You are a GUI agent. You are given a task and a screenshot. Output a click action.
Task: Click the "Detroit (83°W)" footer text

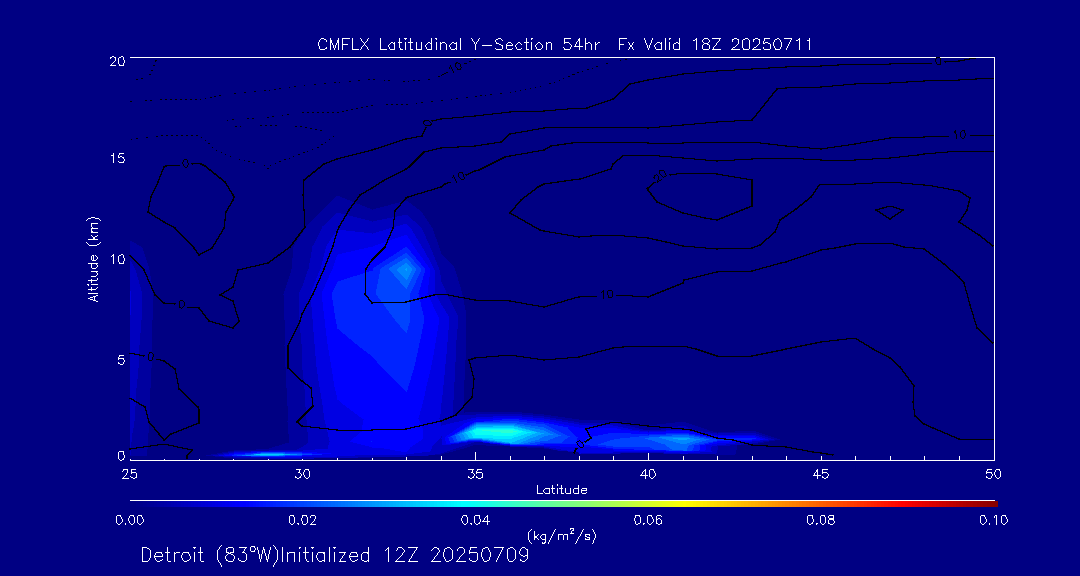(209, 555)
